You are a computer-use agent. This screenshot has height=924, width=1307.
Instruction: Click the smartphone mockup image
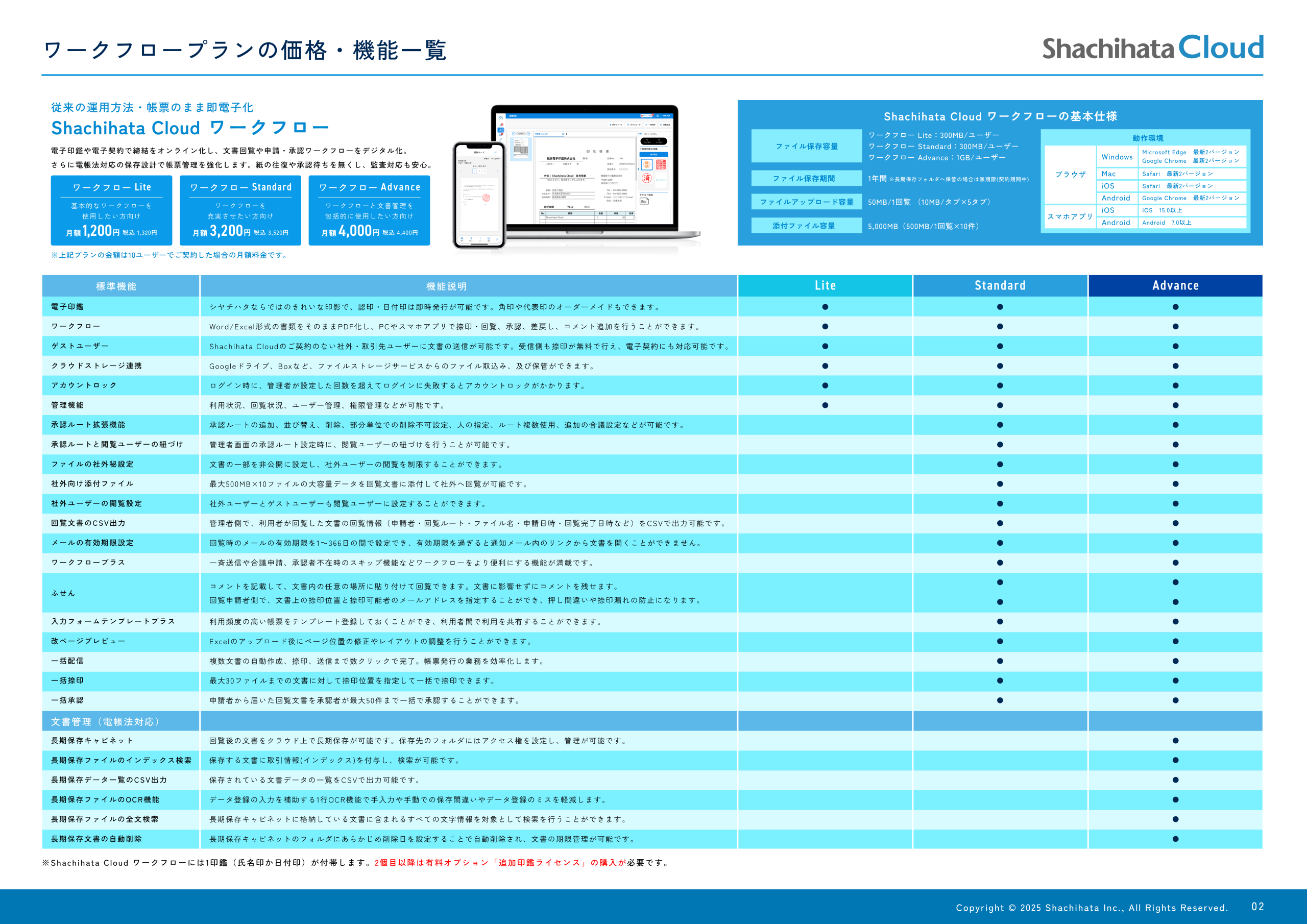coord(479,194)
